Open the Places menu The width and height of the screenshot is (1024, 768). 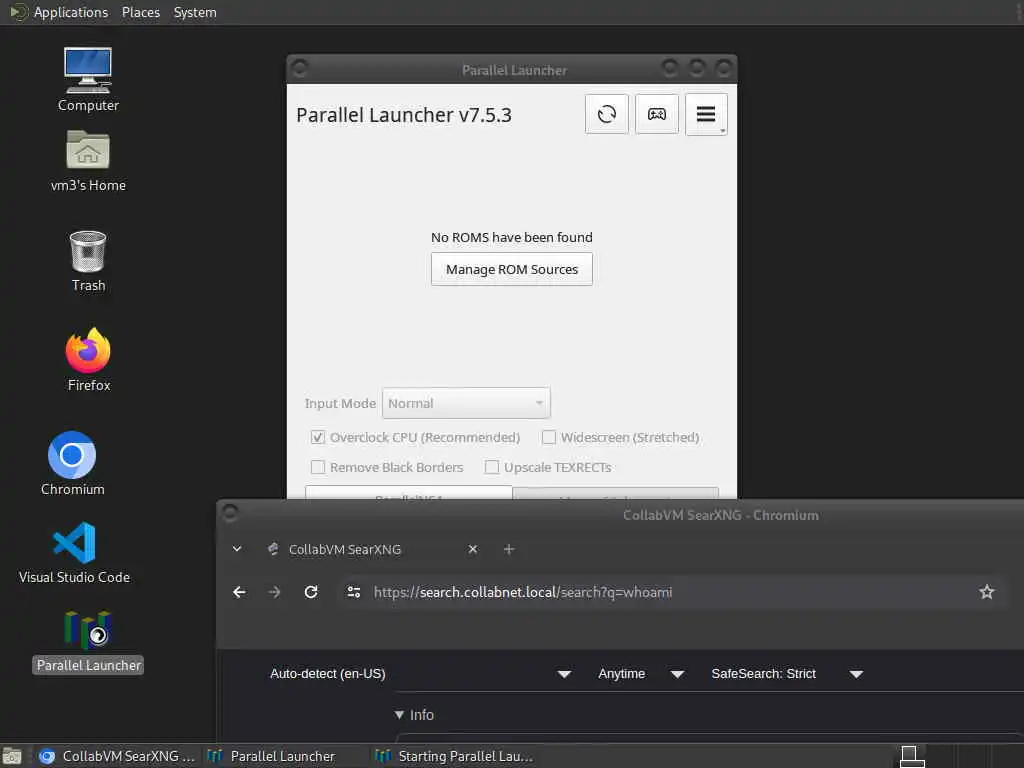(x=140, y=12)
